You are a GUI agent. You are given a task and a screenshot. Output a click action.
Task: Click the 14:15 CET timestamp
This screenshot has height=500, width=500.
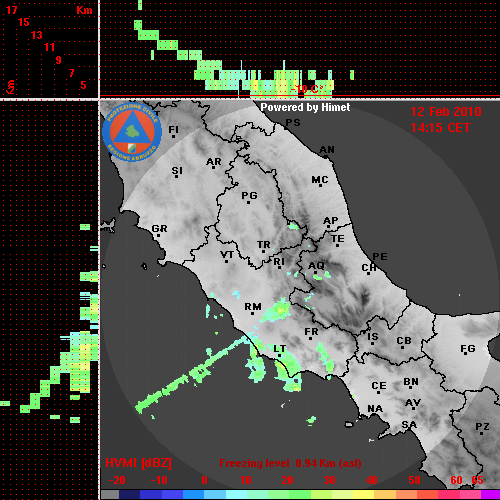440,128
